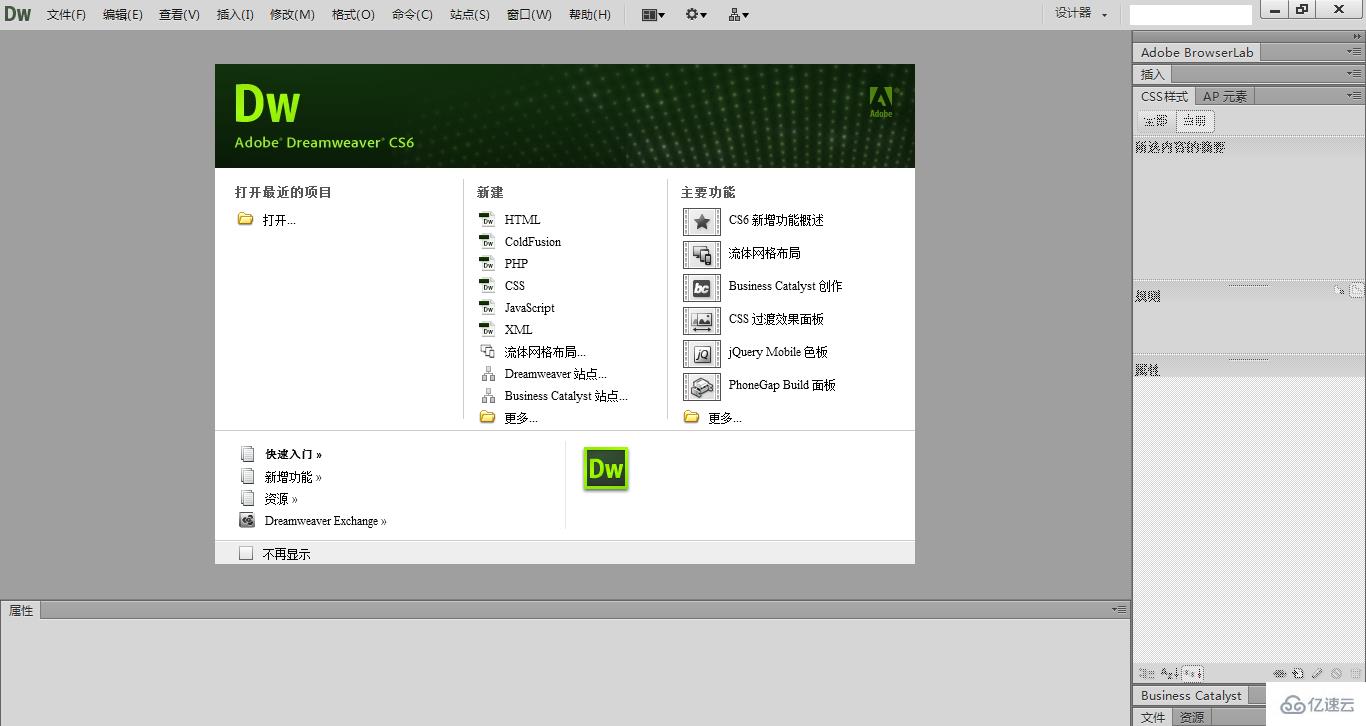Viewport: 1366px width, 726px height.
Task: Open the 编辑(E) menu
Action: click(123, 14)
